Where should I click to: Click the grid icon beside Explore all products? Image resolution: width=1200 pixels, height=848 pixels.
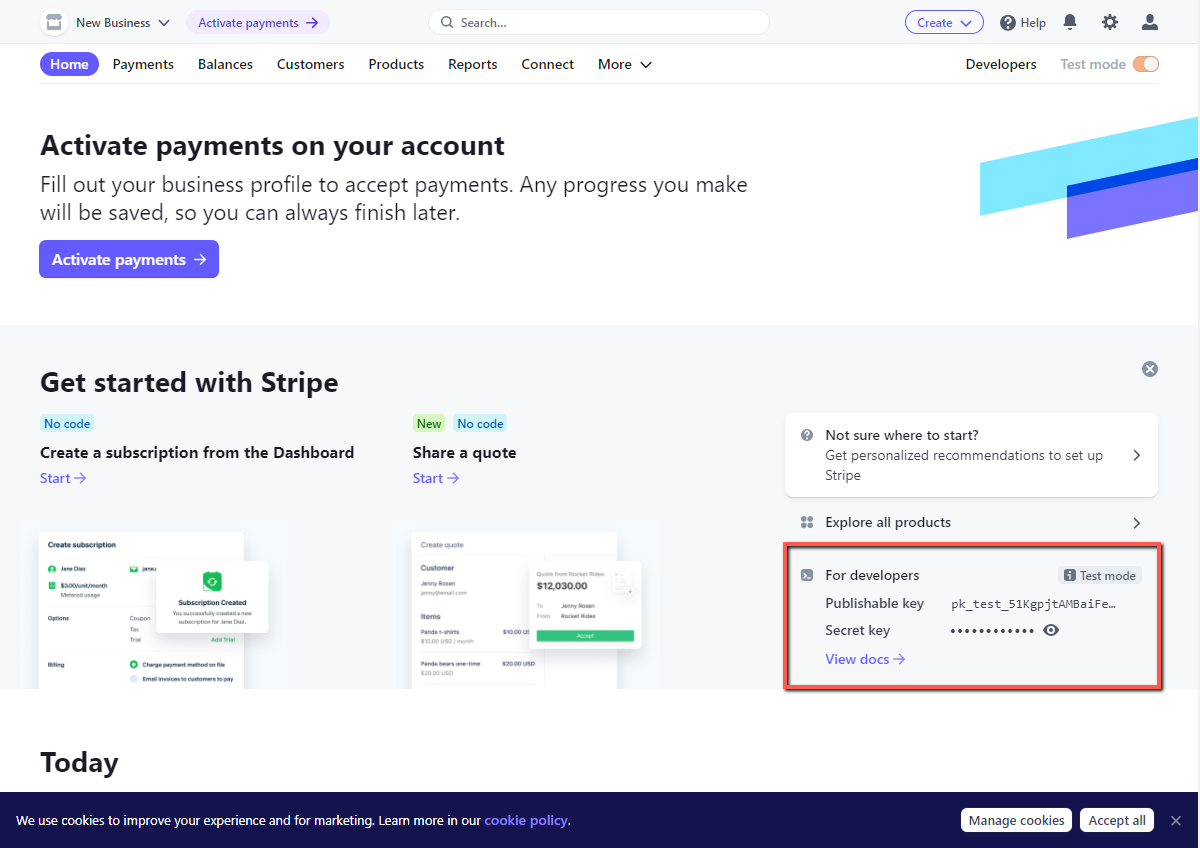tap(807, 522)
